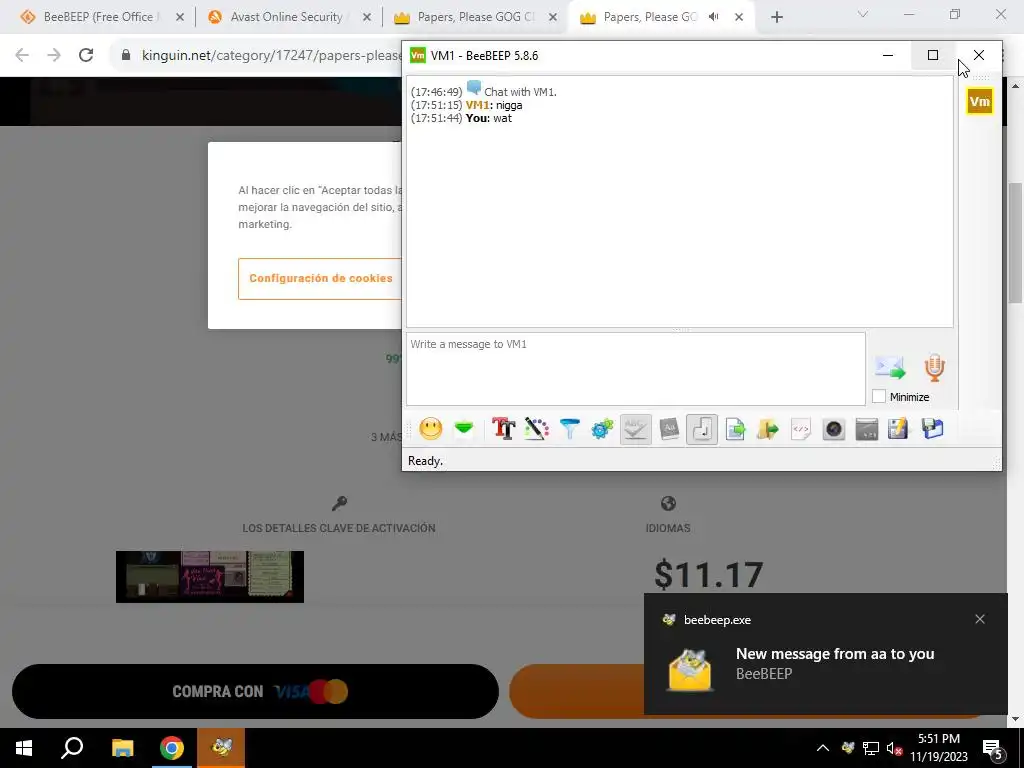Click the kinguin.net address bar
This screenshot has width=1024, height=768.
tap(271, 56)
